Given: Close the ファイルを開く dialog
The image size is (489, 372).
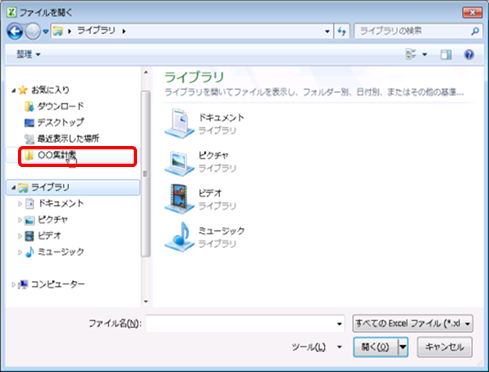Looking at the screenshot, I should point(472,13).
